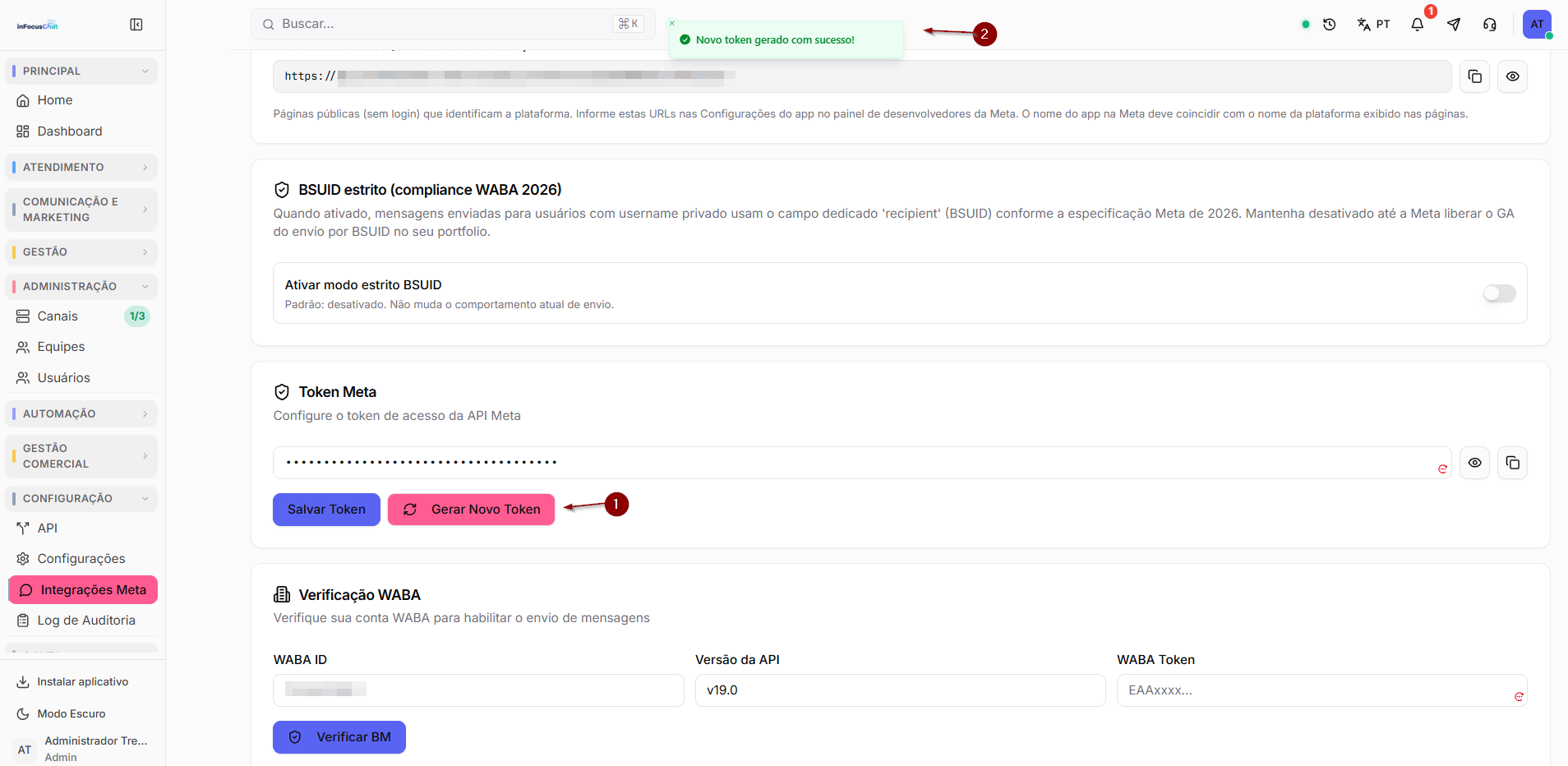Collapse the CONFIGURAÇÃO section
The height and width of the screenshot is (766, 1568).
point(81,499)
